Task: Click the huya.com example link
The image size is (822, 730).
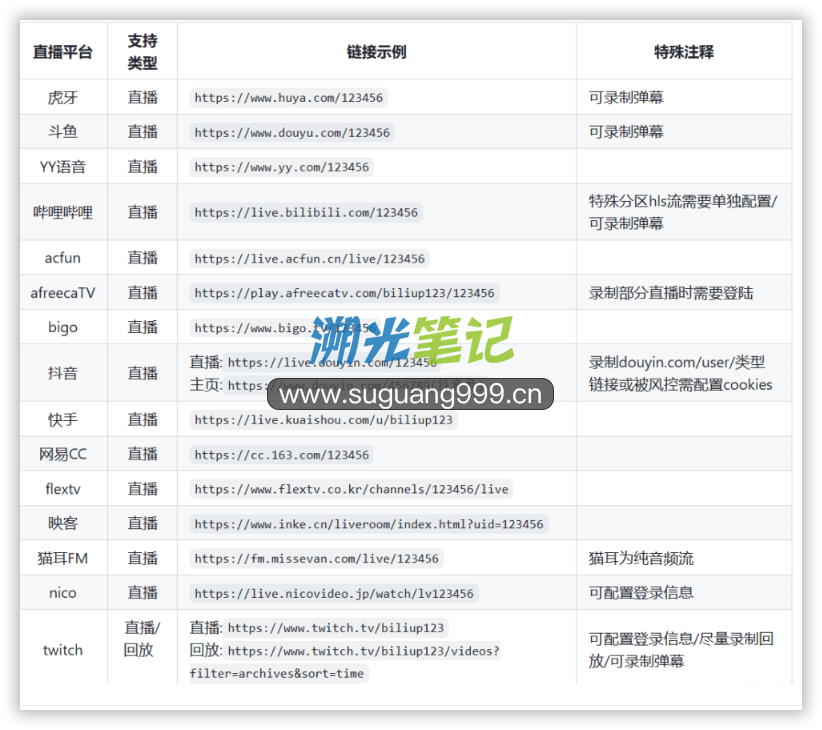Action: (x=288, y=98)
